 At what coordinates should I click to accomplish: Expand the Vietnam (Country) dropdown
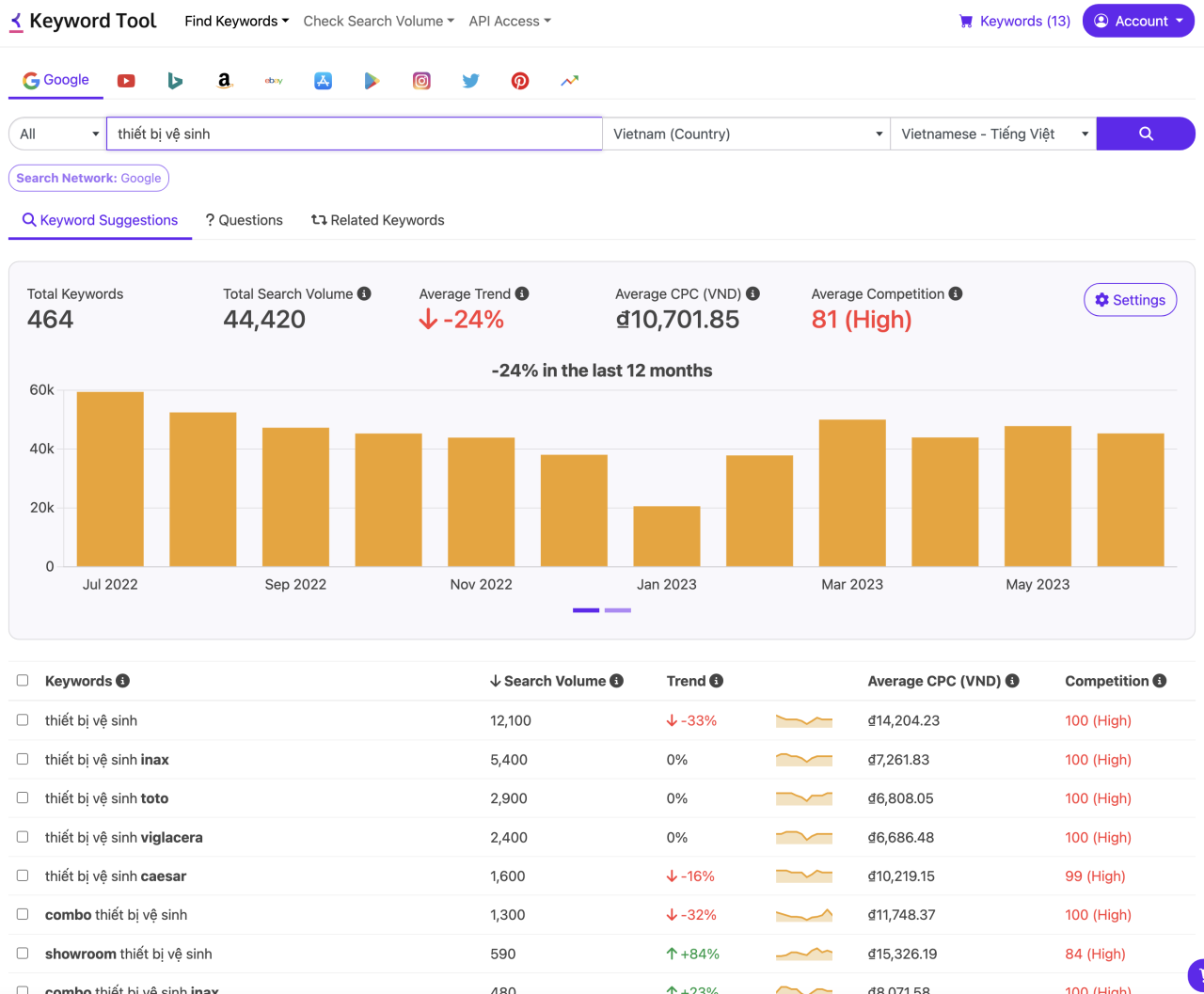point(747,134)
